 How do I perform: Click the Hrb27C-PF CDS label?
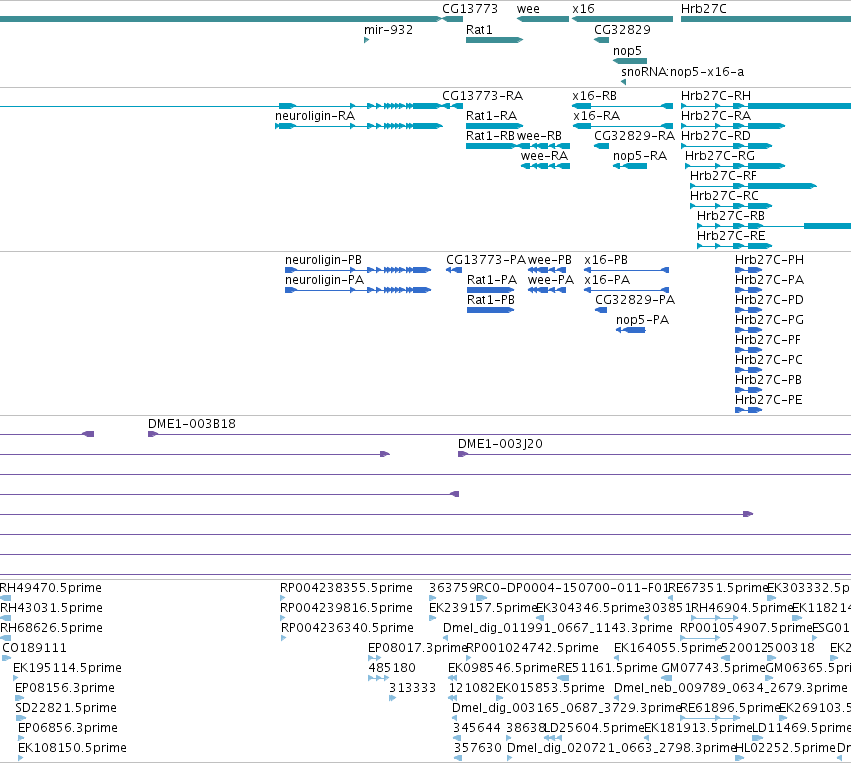pos(767,341)
